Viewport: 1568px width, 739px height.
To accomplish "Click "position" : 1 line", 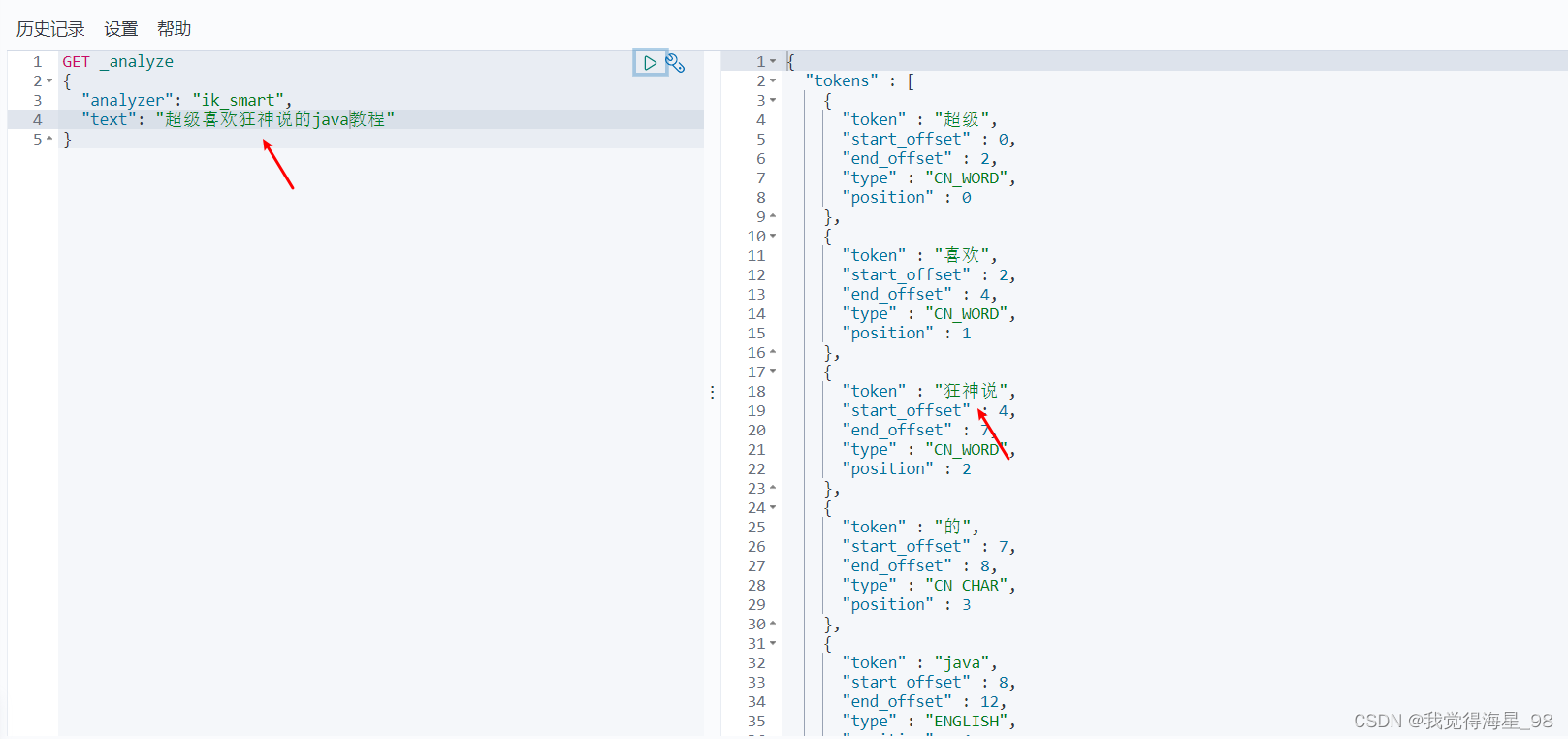I will (907, 334).
